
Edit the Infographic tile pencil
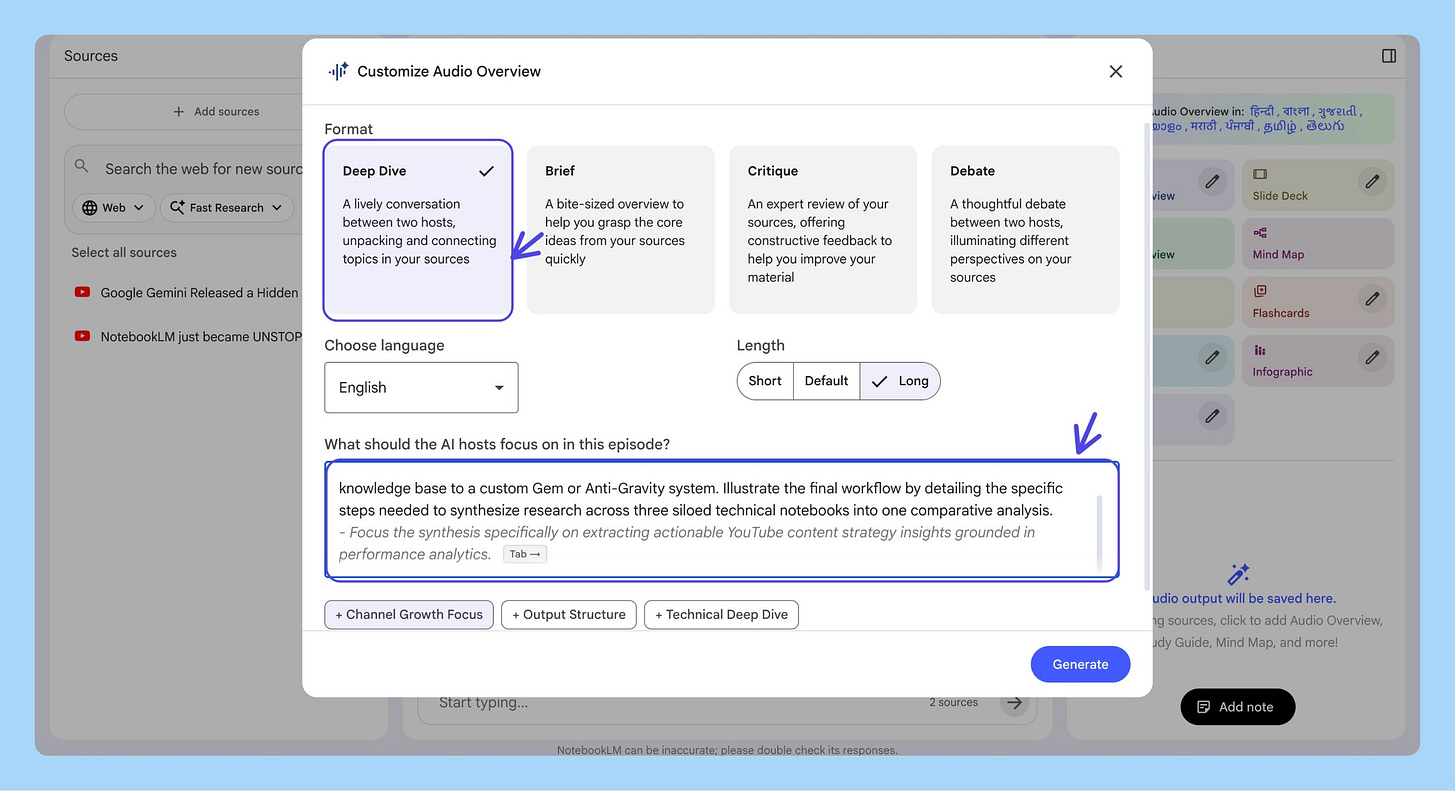pos(1372,357)
